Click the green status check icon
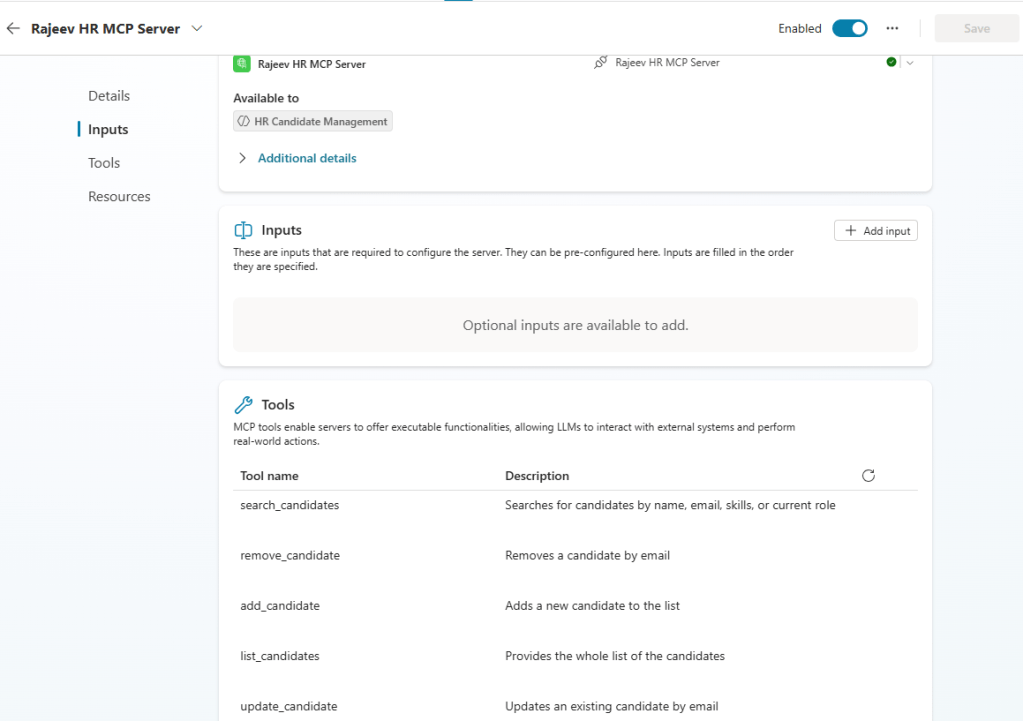This screenshot has width=1023, height=721. (x=891, y=62)
